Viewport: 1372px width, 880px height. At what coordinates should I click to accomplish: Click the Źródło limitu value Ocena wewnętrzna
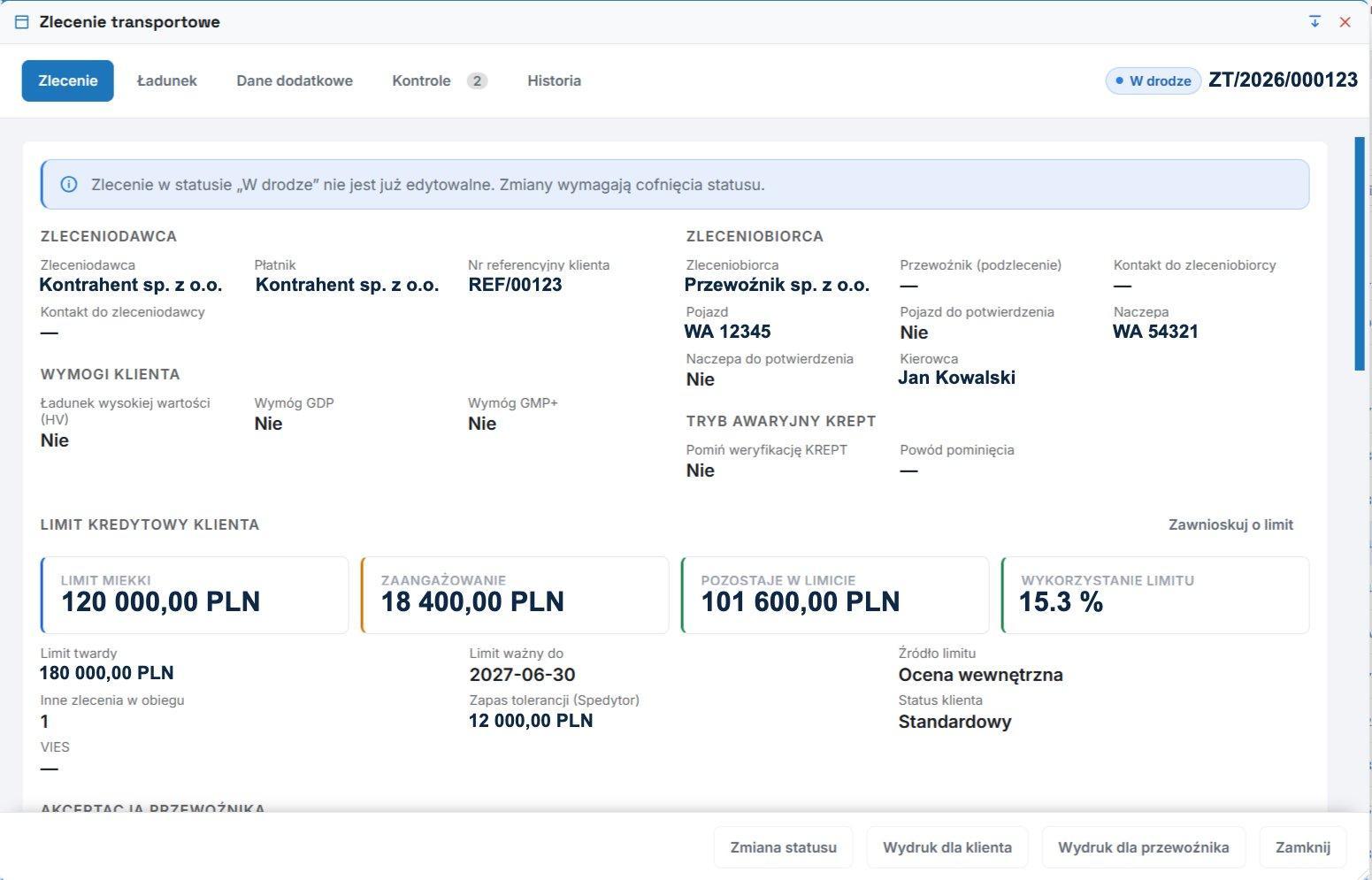pos(981,675)
